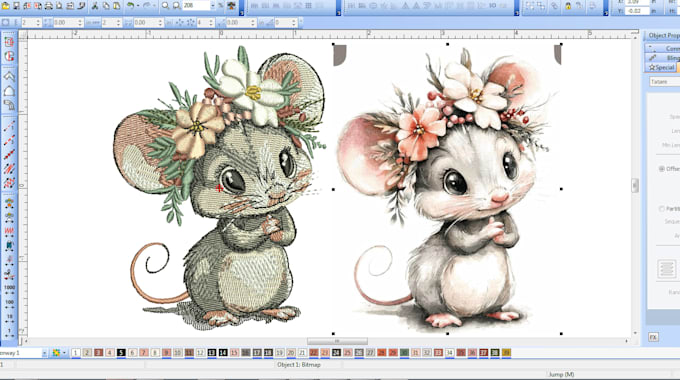680x380 pixels.
Task: Open the Colorway 1 dropdown
Action: (44, 353)
